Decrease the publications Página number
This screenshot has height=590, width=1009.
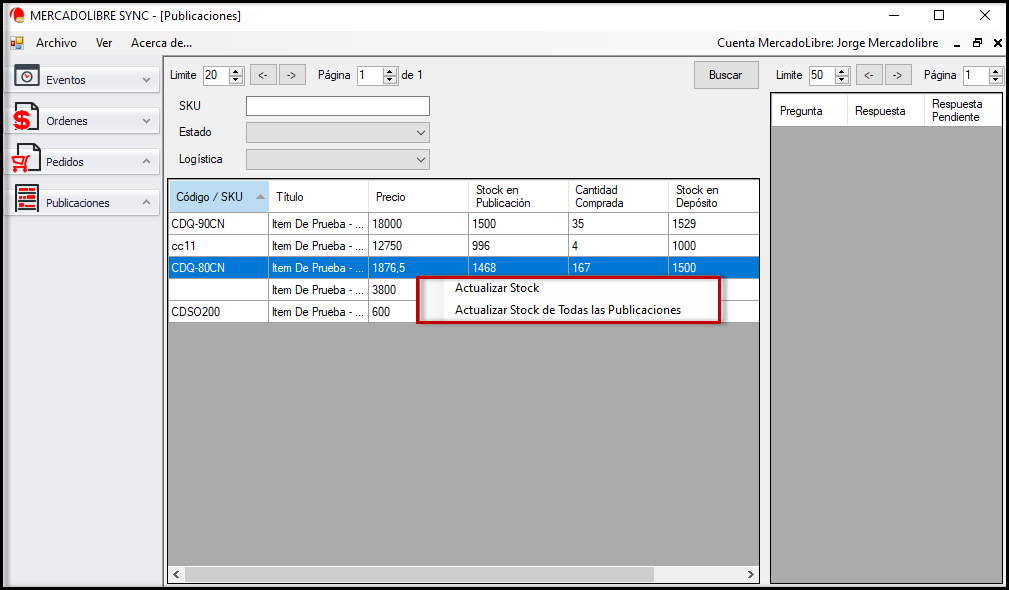click(390, 79)
